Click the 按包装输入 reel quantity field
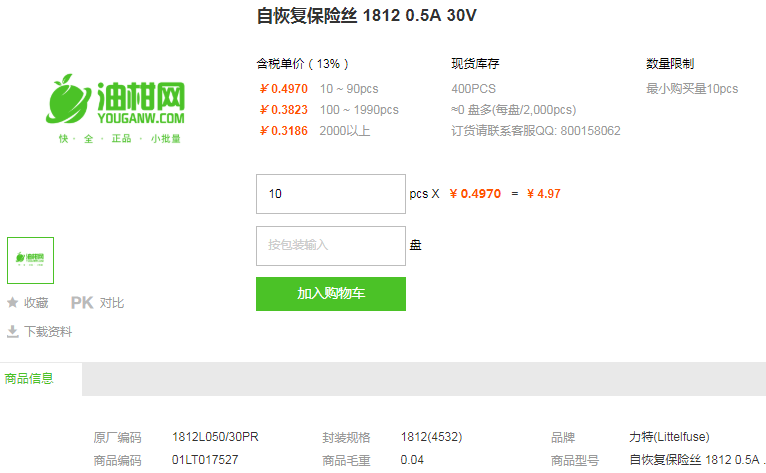Image resolution: width=766 pixels, height=473 pixels. point(331,246)
